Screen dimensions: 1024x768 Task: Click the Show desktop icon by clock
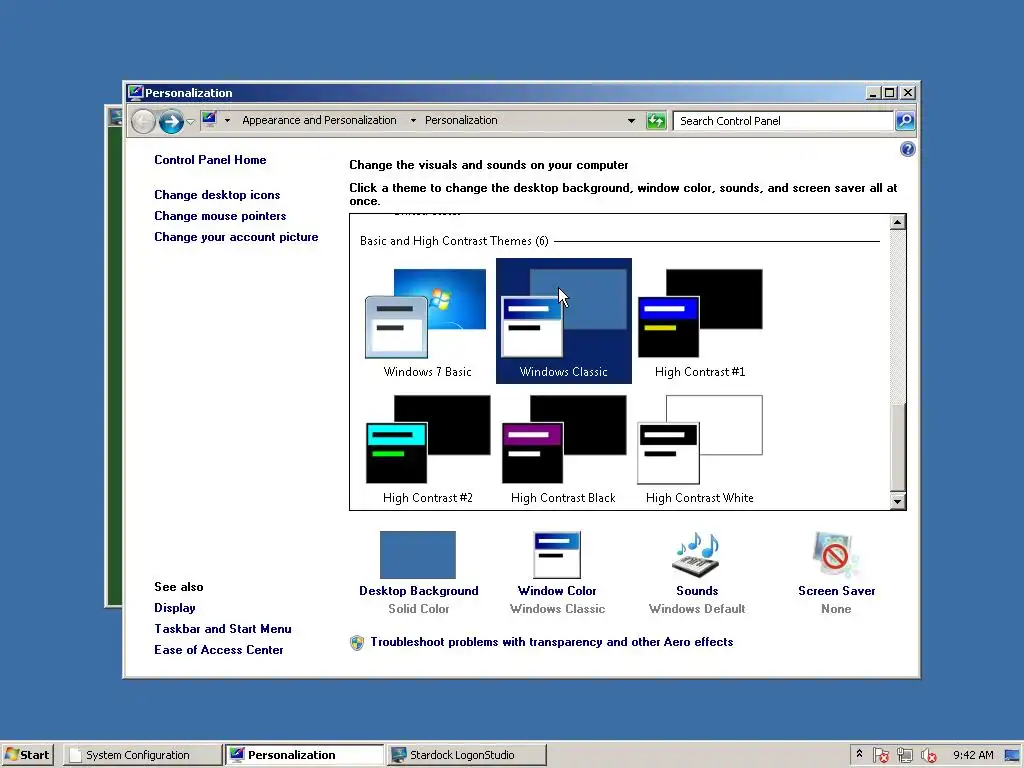point(1012,755)
